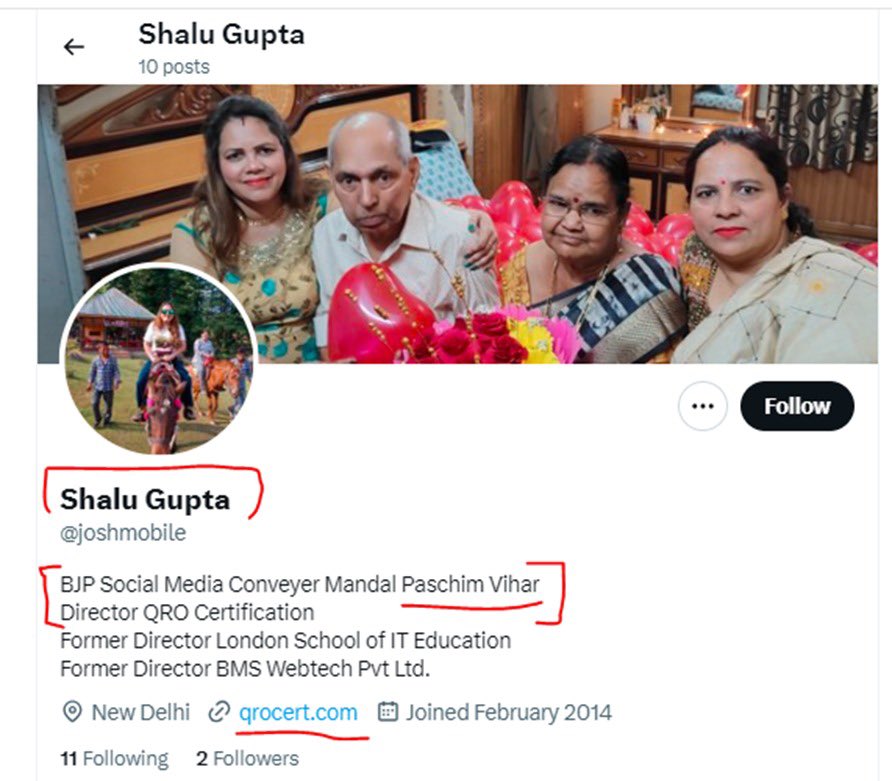Screen dimensions: 892x781
Task: Click the back arrow icon
Action: coord(73,47)
